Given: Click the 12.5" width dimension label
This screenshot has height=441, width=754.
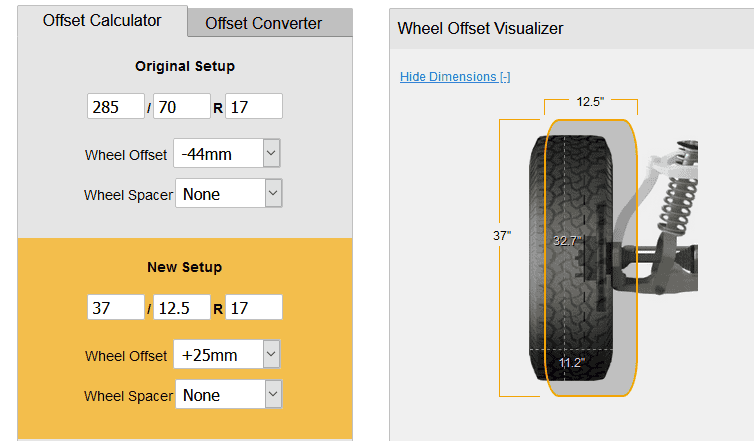Looking at the screenshot, I should [591, 102].
